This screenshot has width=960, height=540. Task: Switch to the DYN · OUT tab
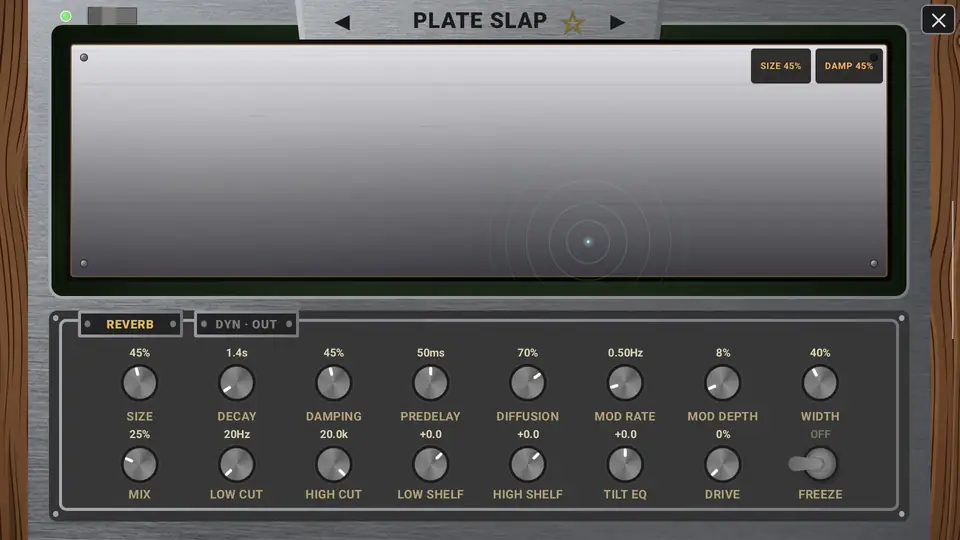(x=246, y=324)
